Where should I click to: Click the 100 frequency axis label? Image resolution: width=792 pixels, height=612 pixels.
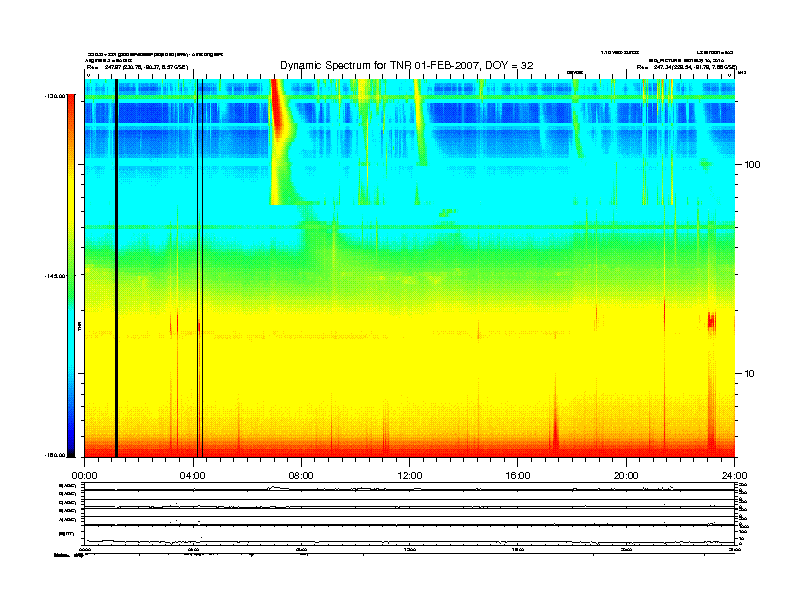752,165
